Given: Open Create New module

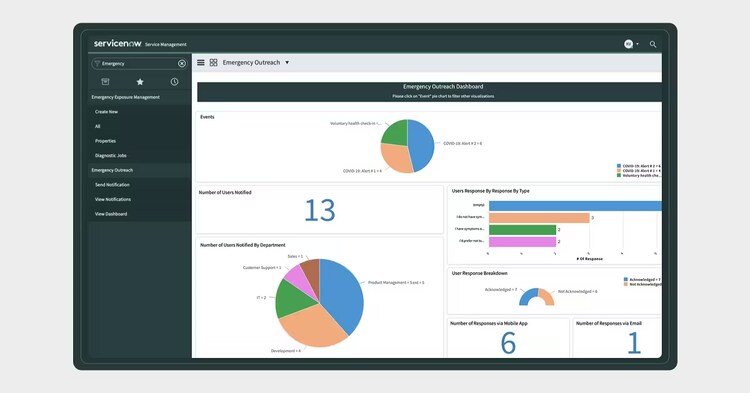Looking at the screenshot, I should coord(106,112).
